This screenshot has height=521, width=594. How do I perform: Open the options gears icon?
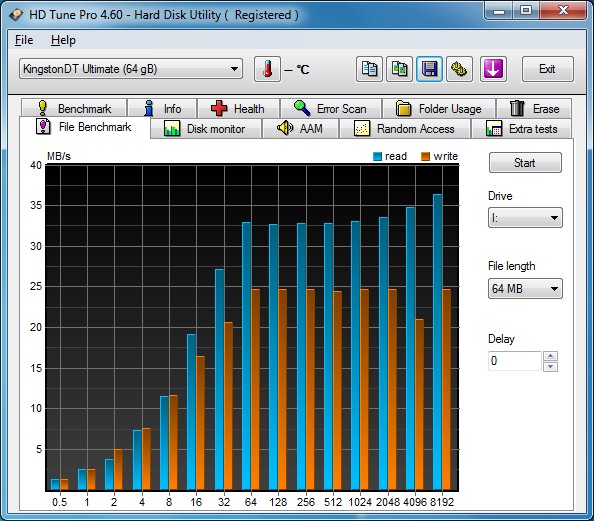click(x=460, y=69)
